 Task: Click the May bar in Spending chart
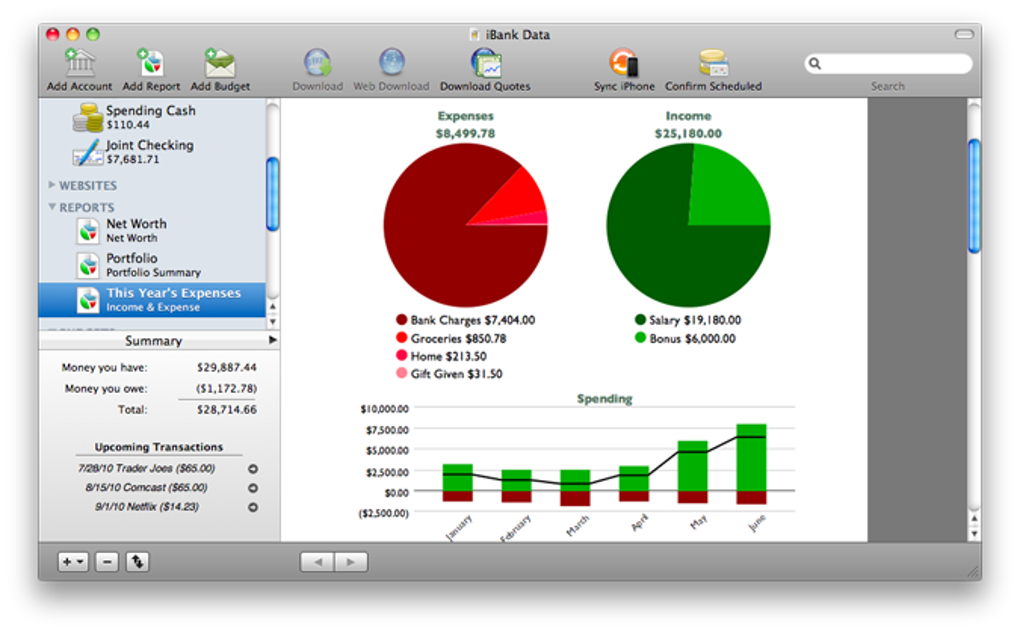click(x=693, y=472)
